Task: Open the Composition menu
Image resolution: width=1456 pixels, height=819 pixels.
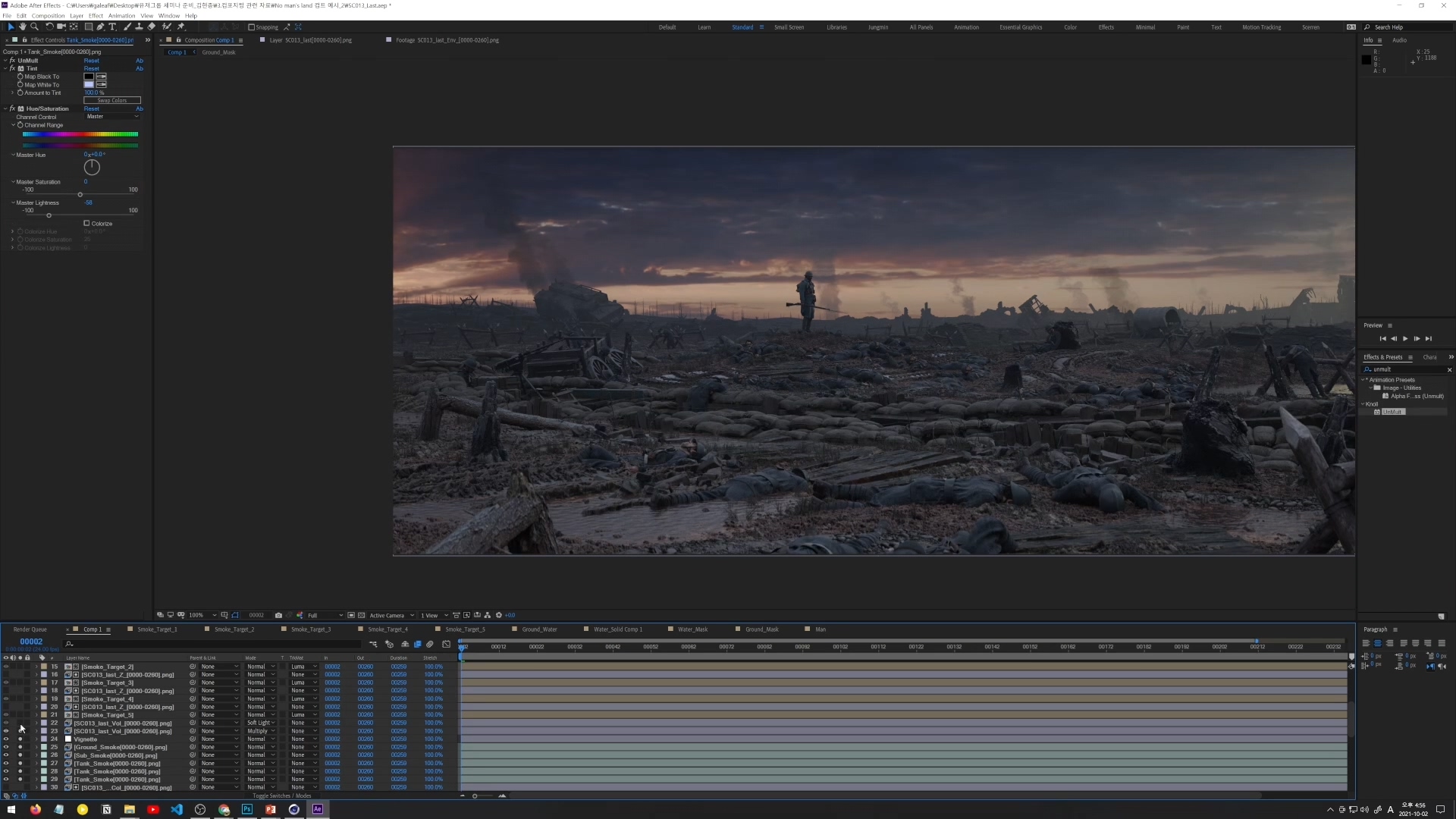Action: [x=48, y=16]
